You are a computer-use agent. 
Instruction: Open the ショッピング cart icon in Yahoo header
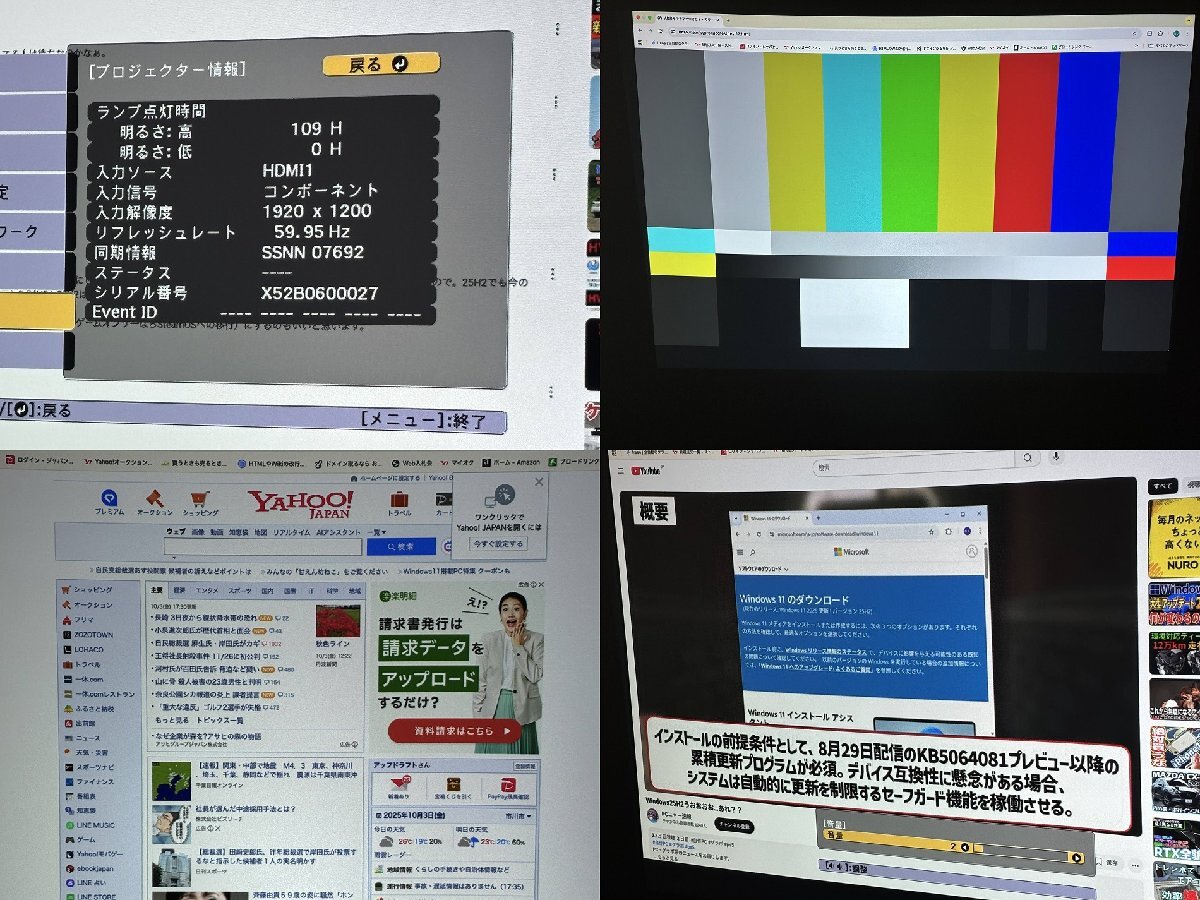(x=200, y=502)
